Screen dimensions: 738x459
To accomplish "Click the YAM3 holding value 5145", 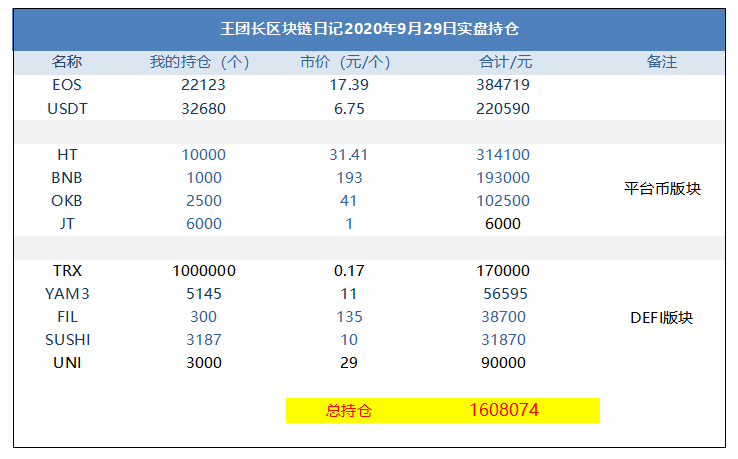I will click(204, 294).
